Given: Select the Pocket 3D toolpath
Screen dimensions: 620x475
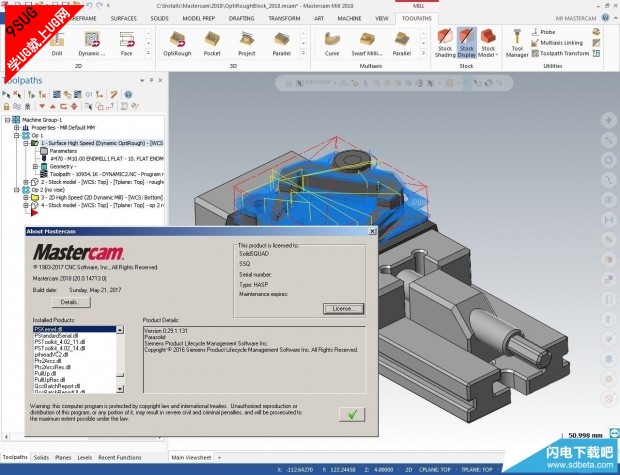Looking at the screenshot, I should (212, 43).
